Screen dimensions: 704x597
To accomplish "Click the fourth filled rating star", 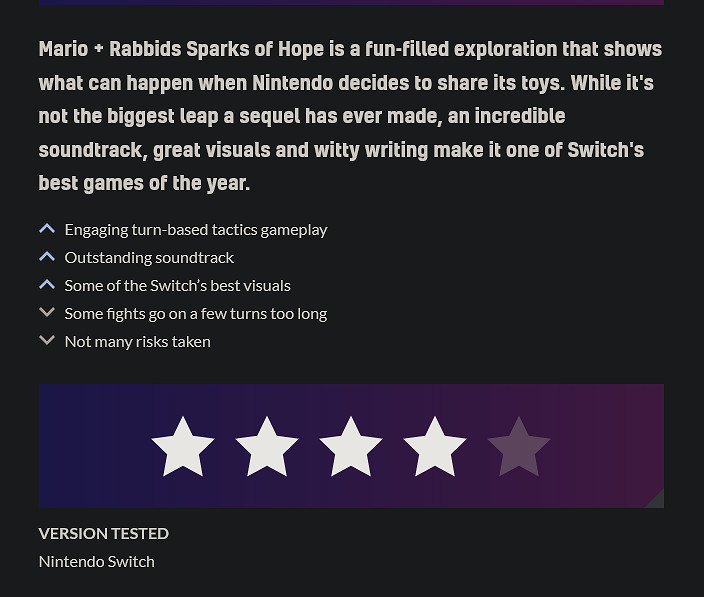I will click(x=435, y=447).
